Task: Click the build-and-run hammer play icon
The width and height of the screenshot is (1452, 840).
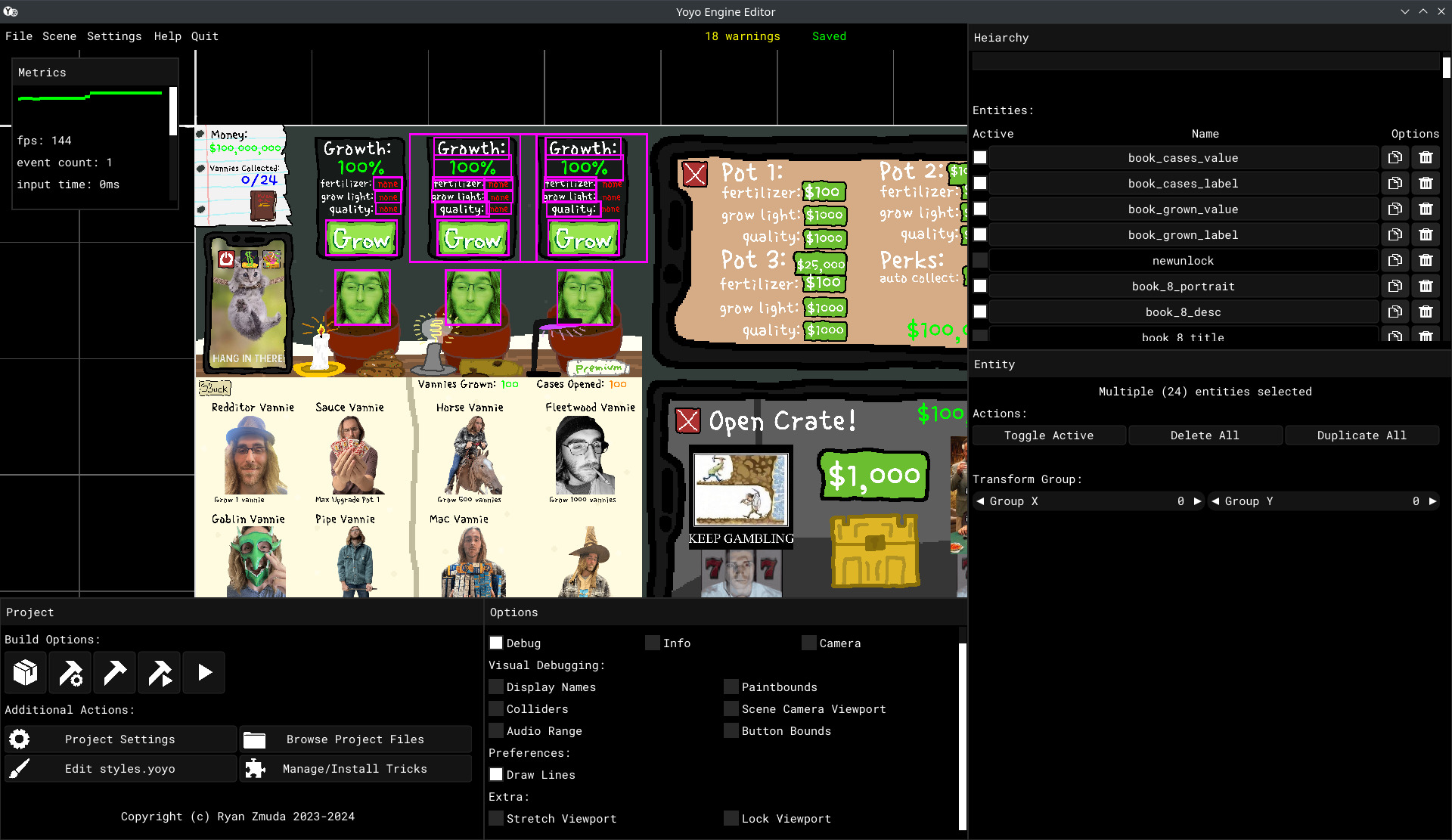Action: (x=160, y=672)
